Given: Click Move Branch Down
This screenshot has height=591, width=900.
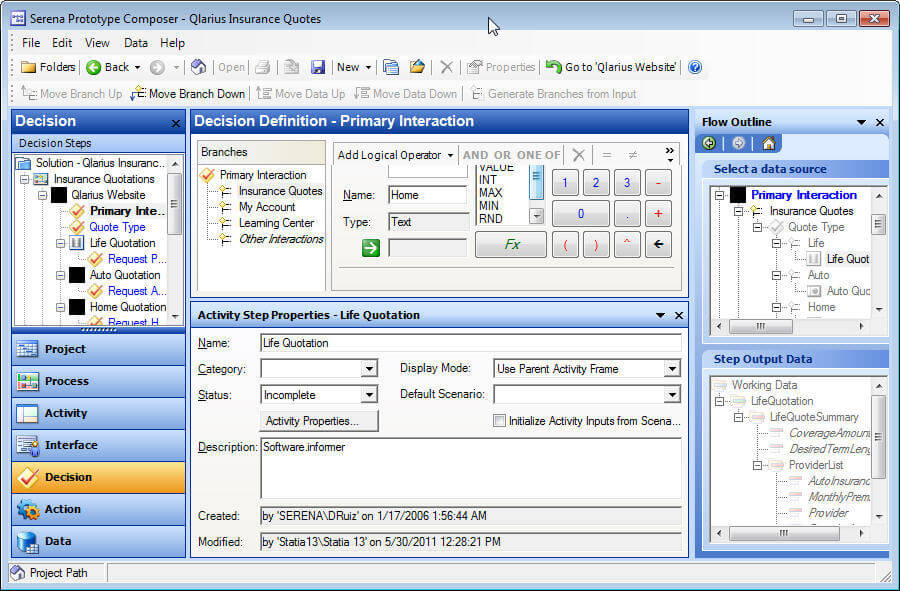Looking at the screenshot, I should coord(188,94).
